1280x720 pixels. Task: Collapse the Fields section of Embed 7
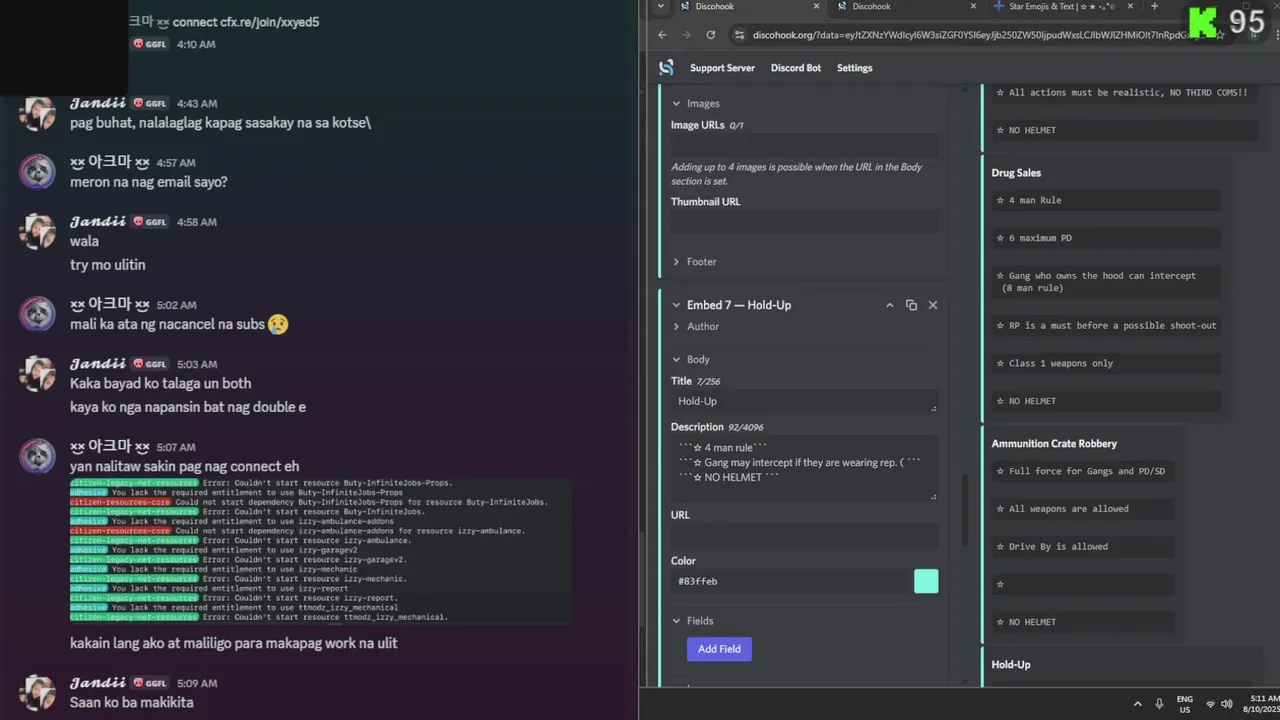click(x=692, y=621)
